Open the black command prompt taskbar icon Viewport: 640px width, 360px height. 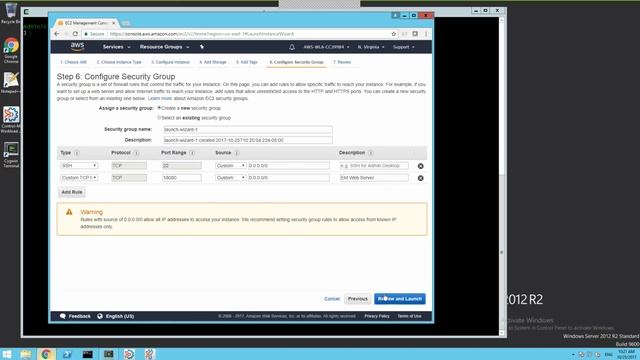point(88,354)
